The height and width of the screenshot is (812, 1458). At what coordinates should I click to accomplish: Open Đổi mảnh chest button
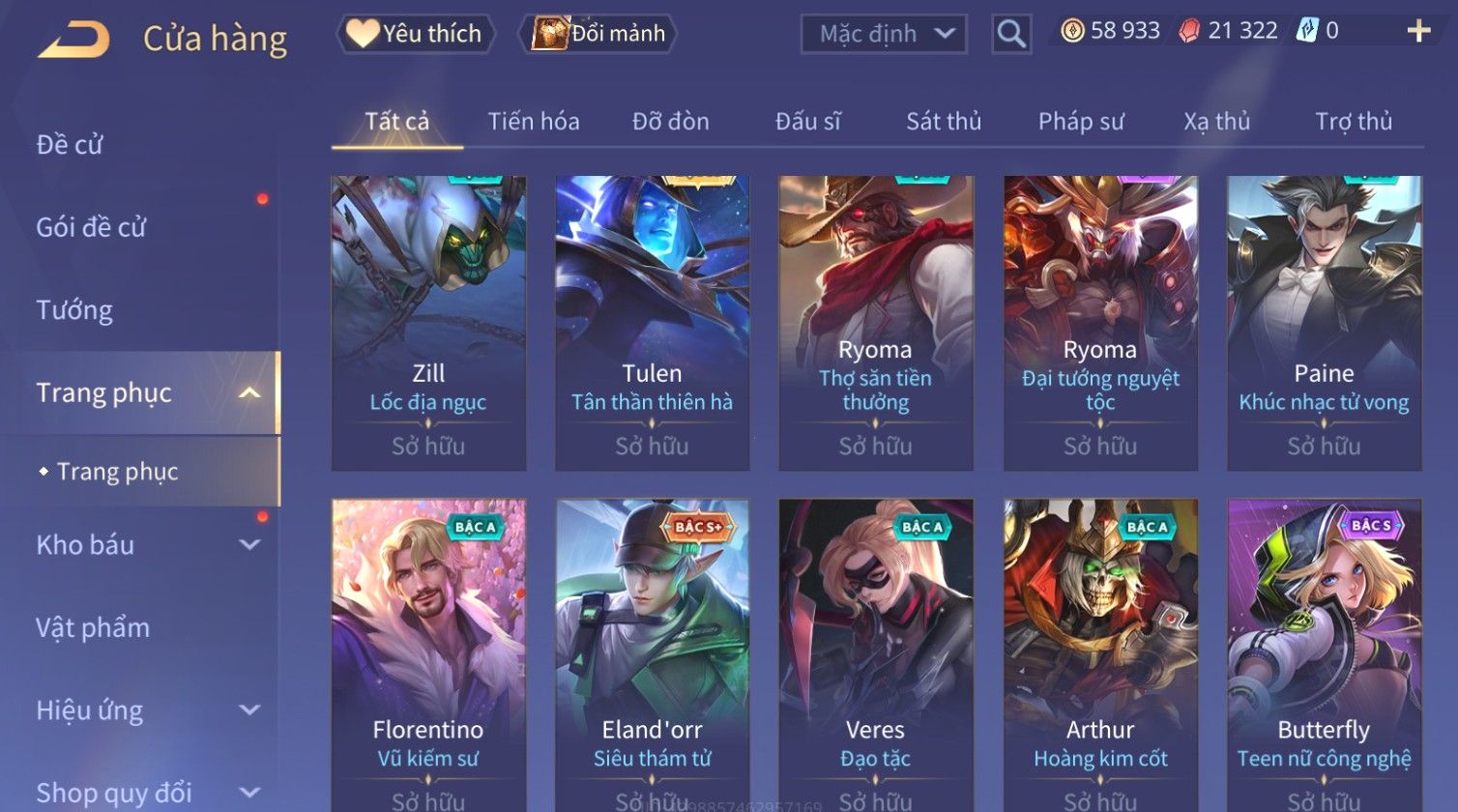click(x=598, y=34)
